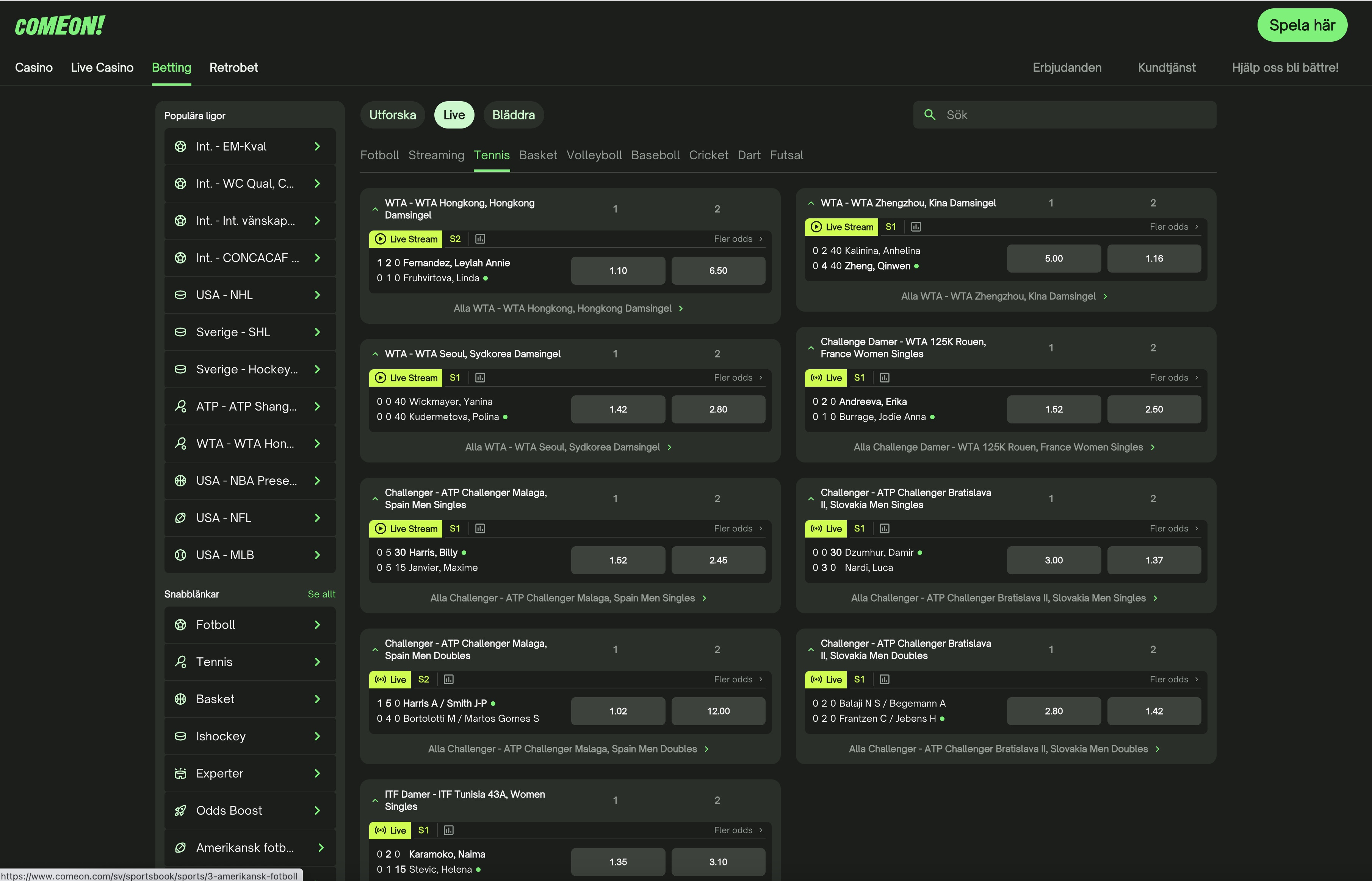The image size is (1372, 881).
Task: Click the hockey puck icon beside Sverige - SHL
Action: (181, 332)
